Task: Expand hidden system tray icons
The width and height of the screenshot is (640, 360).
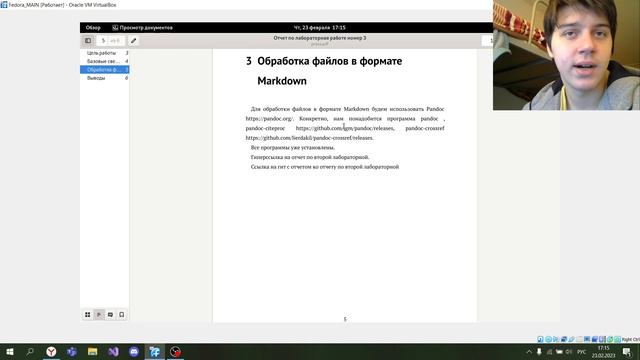Action: coord(529,351)
